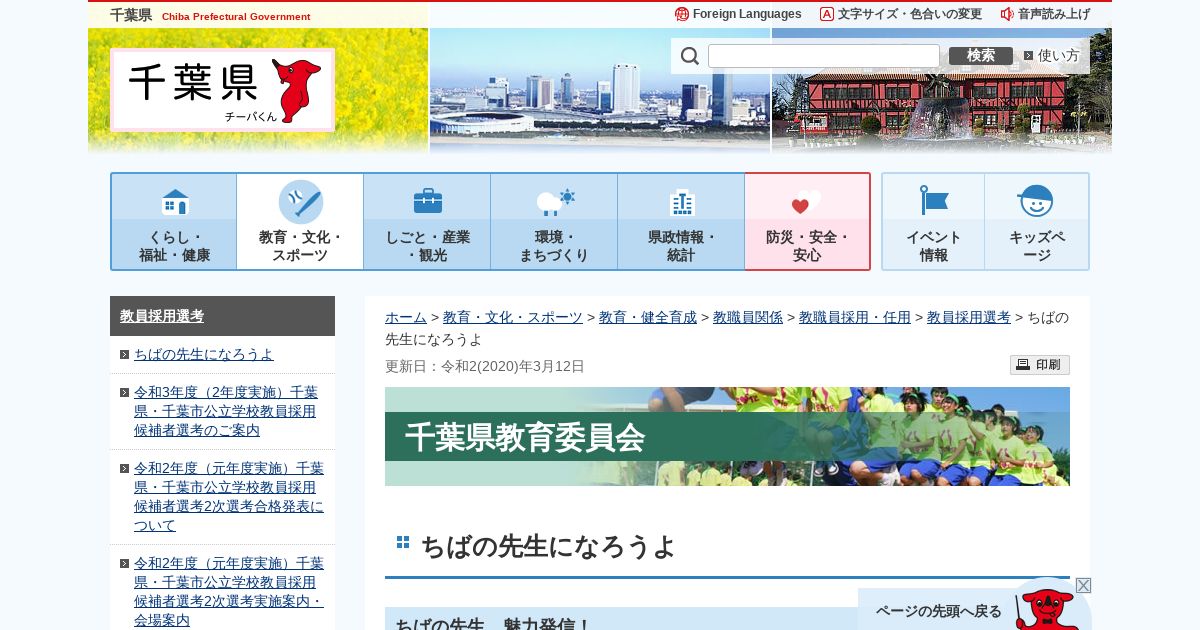Open キッズページ
Image resolution: width=1200 pixels, height=630 pixels.
(x=1037, y=221)
